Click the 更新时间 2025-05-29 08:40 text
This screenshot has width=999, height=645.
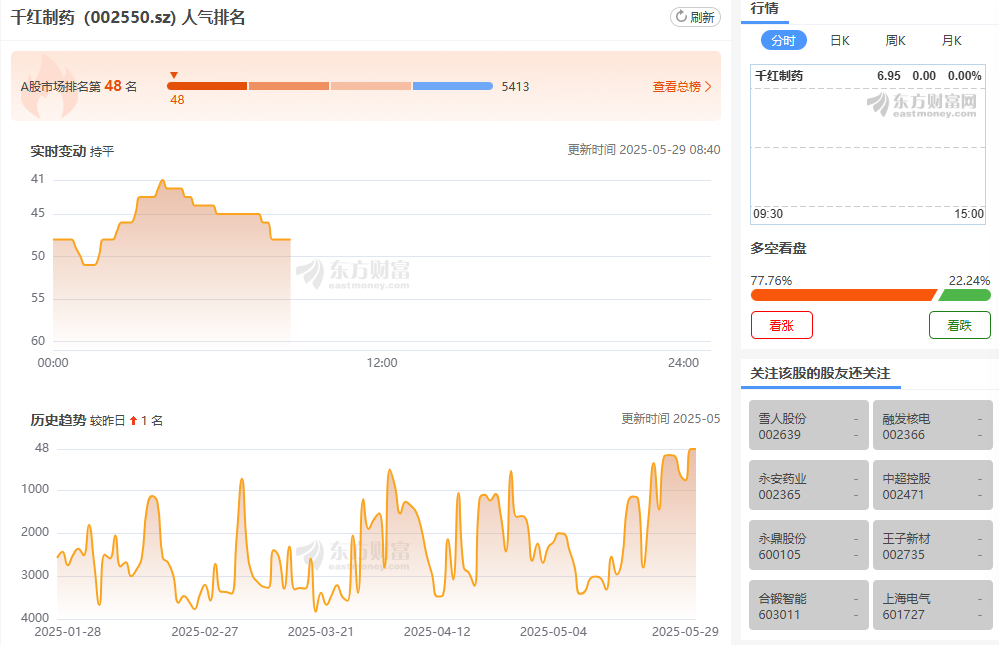(x=644, y=150)
